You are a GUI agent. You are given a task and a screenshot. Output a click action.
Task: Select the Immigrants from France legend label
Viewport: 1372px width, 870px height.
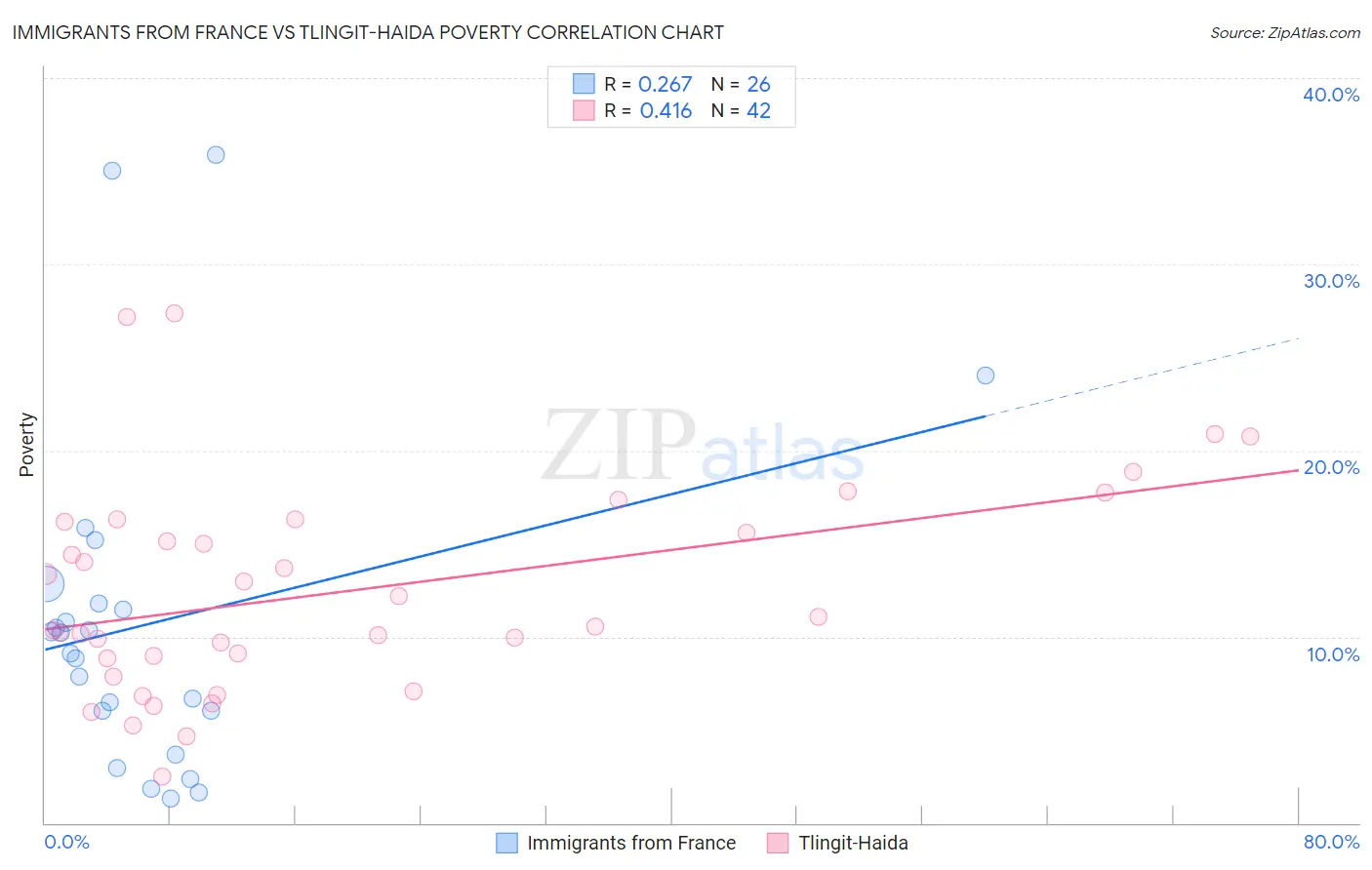coord(631,843)
